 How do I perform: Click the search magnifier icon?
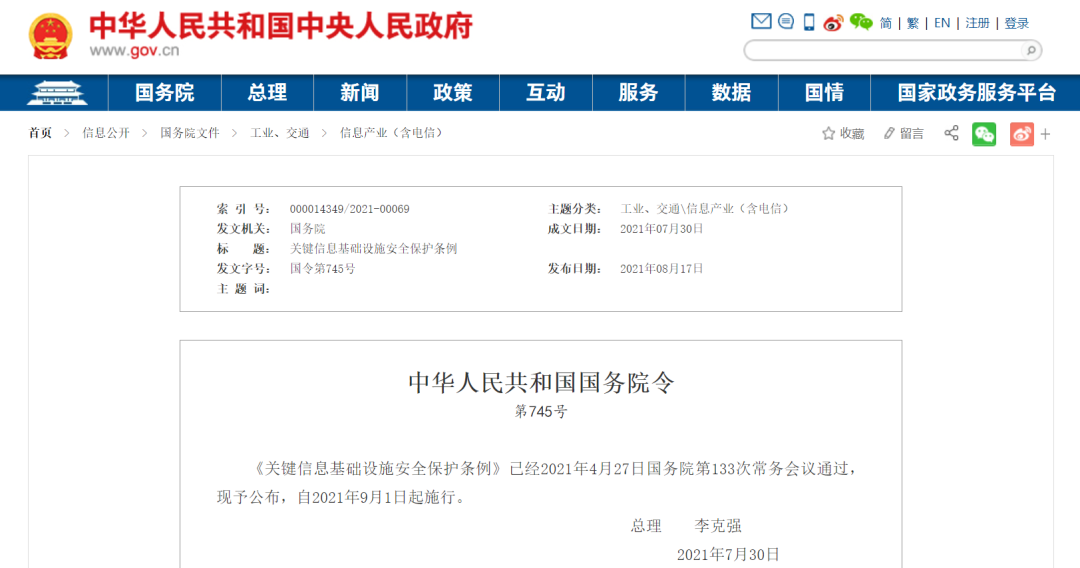tap(1031, 50)
